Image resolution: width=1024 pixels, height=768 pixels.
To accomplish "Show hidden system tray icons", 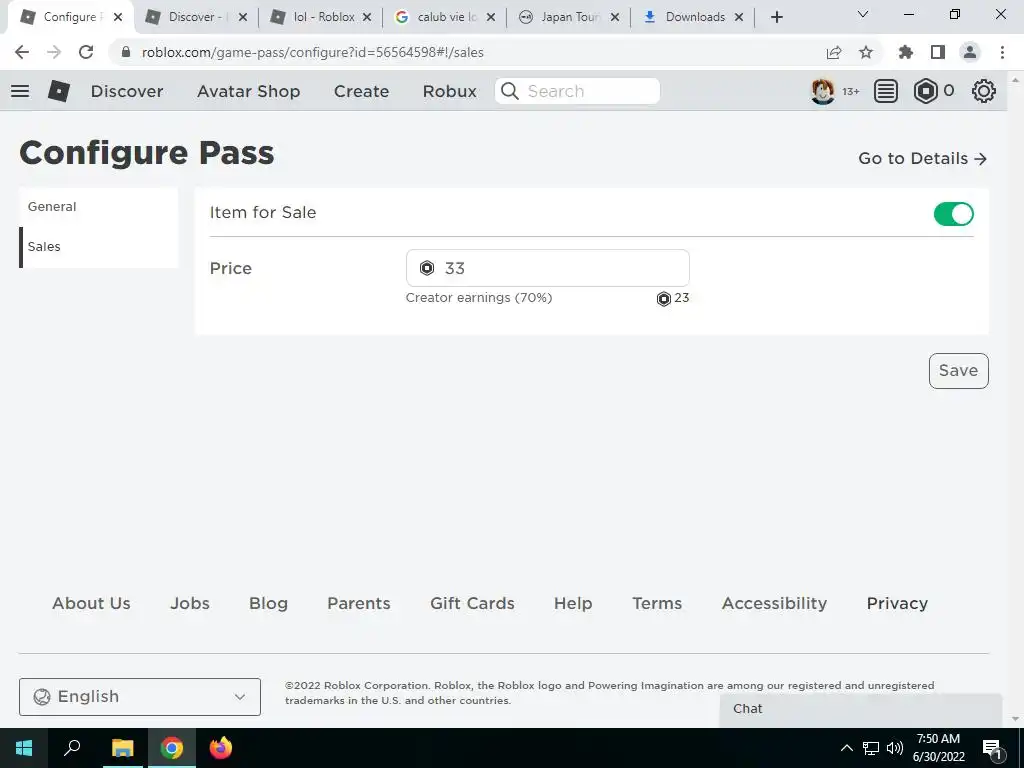I will [846, 748].
